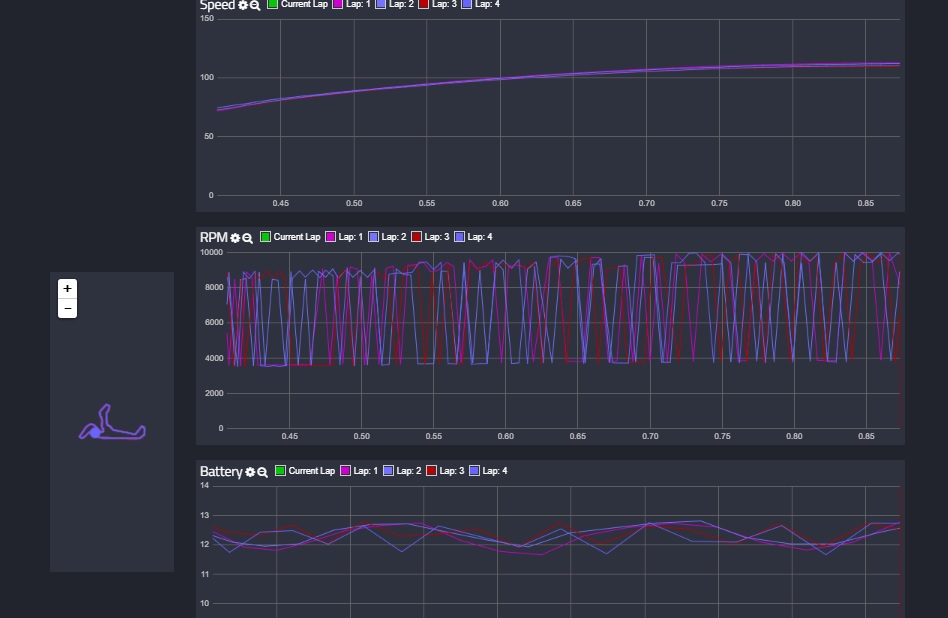
Task: Click RPM chart zoom-out magnifier
Action: [x=247, y=238]
